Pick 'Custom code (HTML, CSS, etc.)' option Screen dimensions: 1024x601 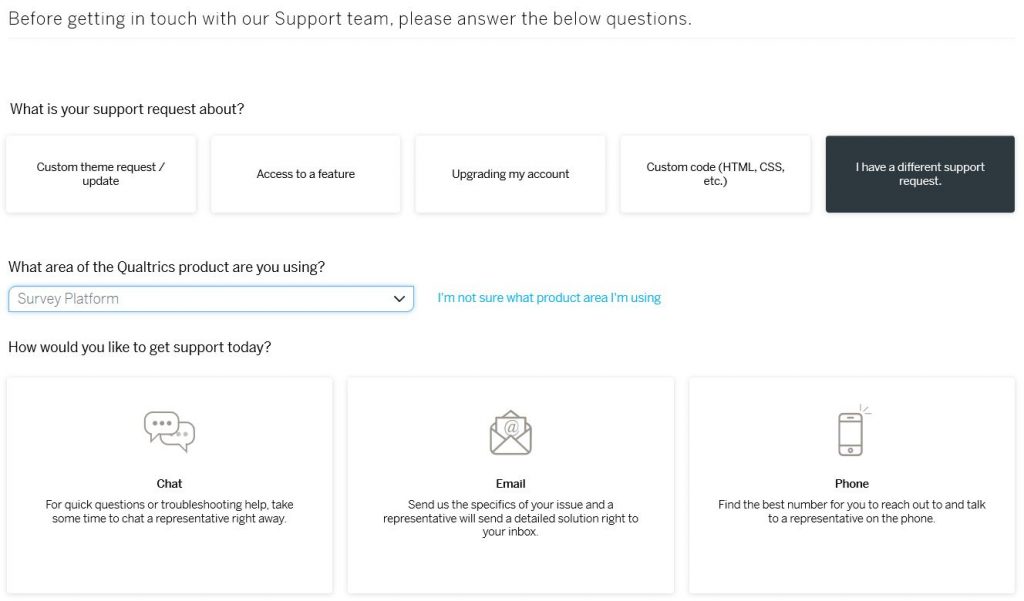[715, 174]
